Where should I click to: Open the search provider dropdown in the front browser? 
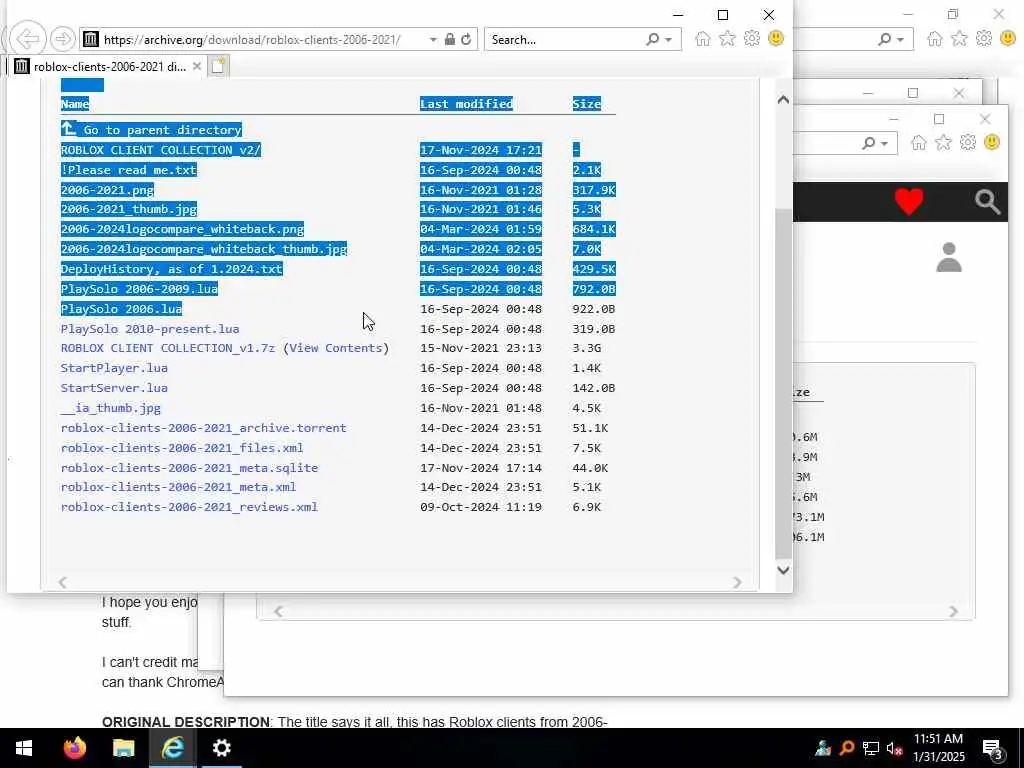(669, 40)
